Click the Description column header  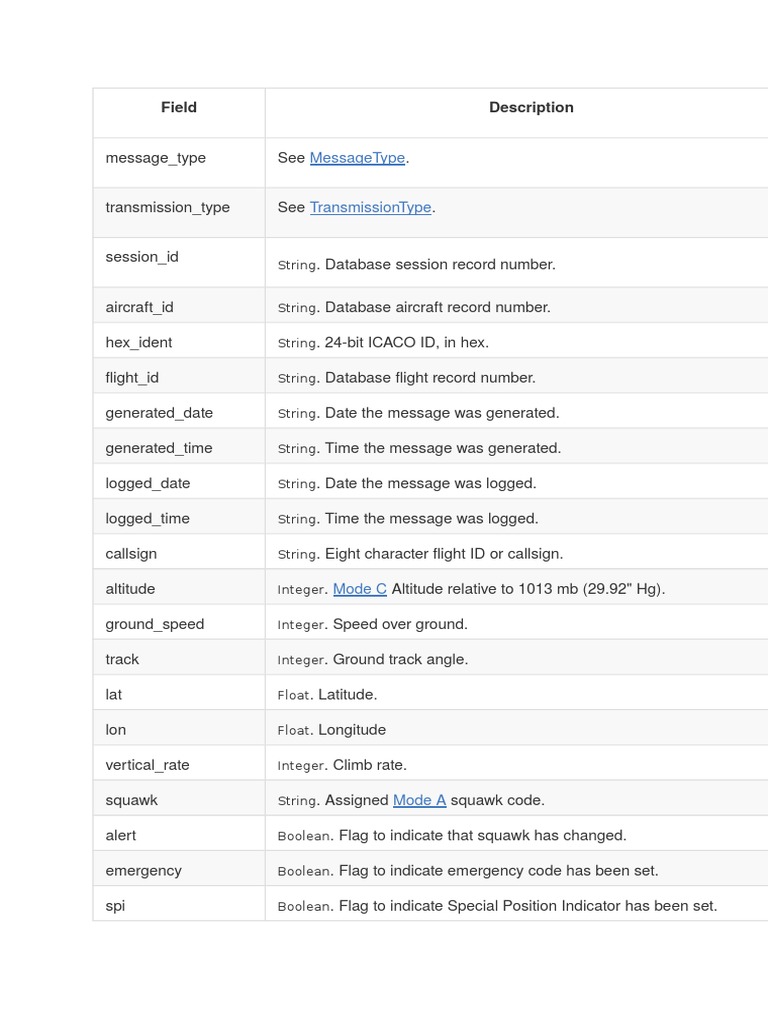pos(531,108)
